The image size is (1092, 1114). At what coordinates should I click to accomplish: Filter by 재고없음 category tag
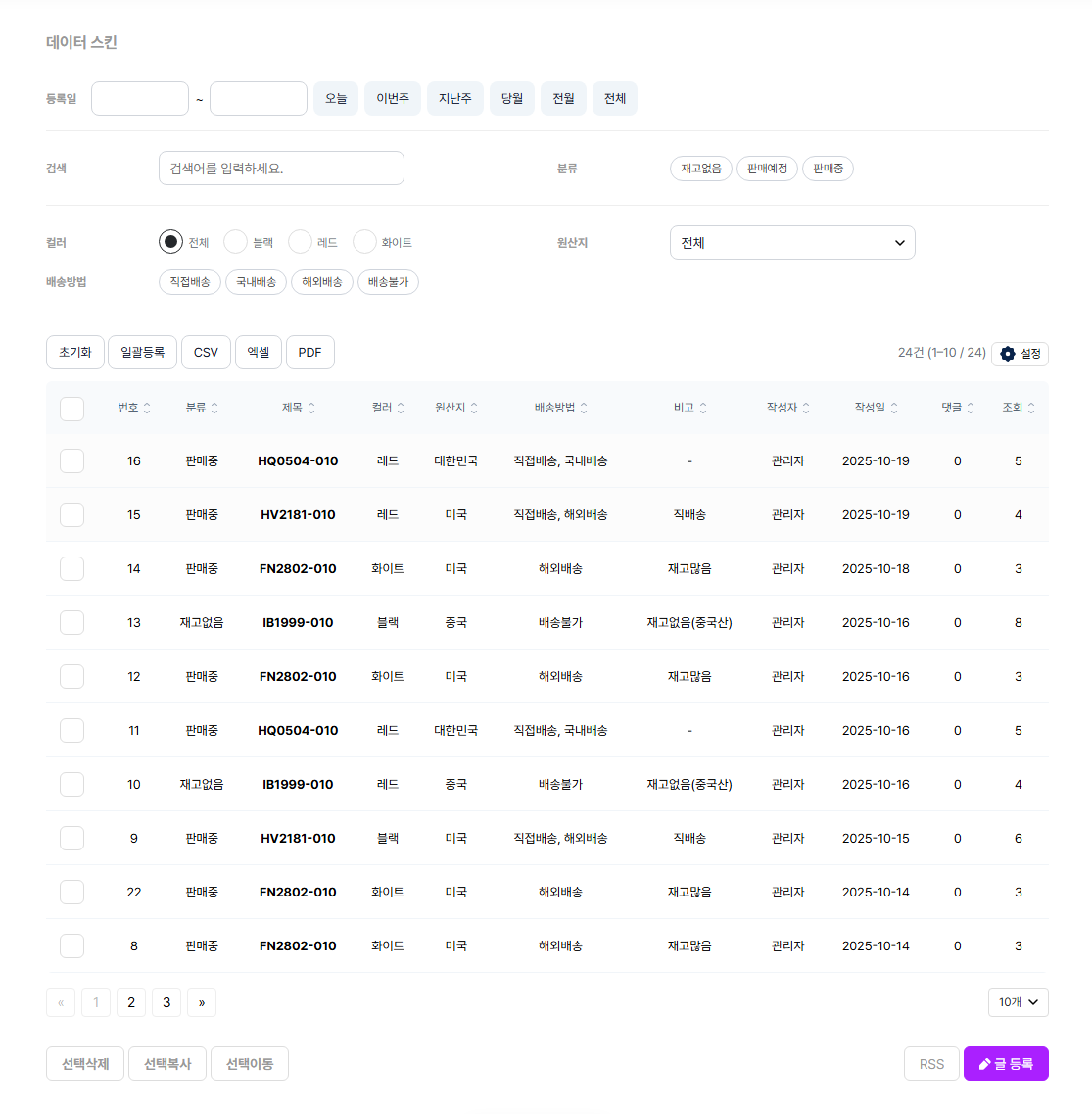(700, 169)
